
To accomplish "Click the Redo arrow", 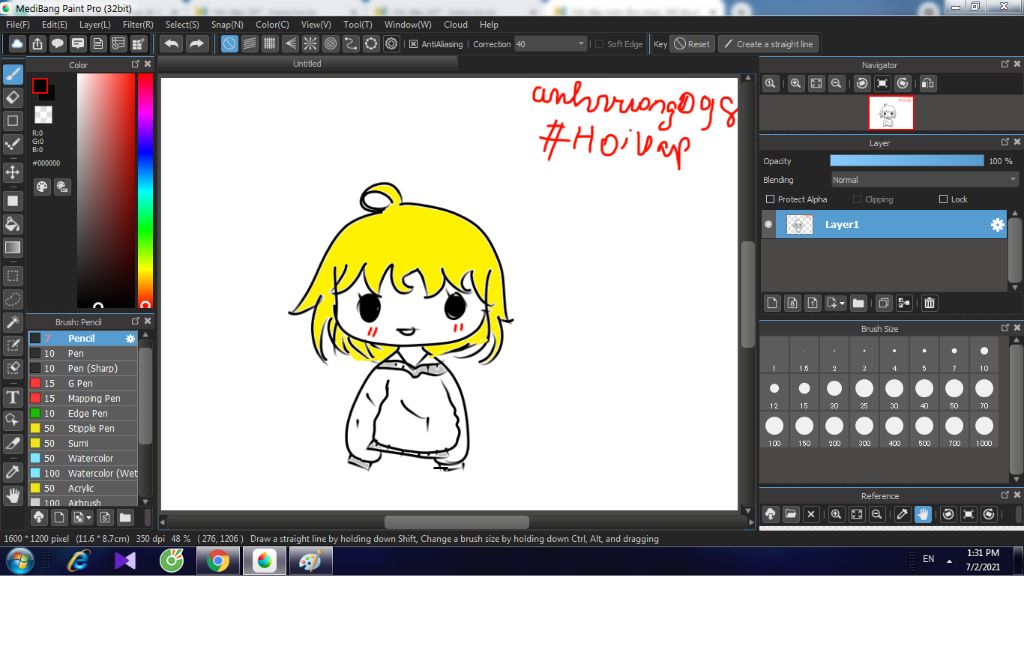I will coord(196,44).
